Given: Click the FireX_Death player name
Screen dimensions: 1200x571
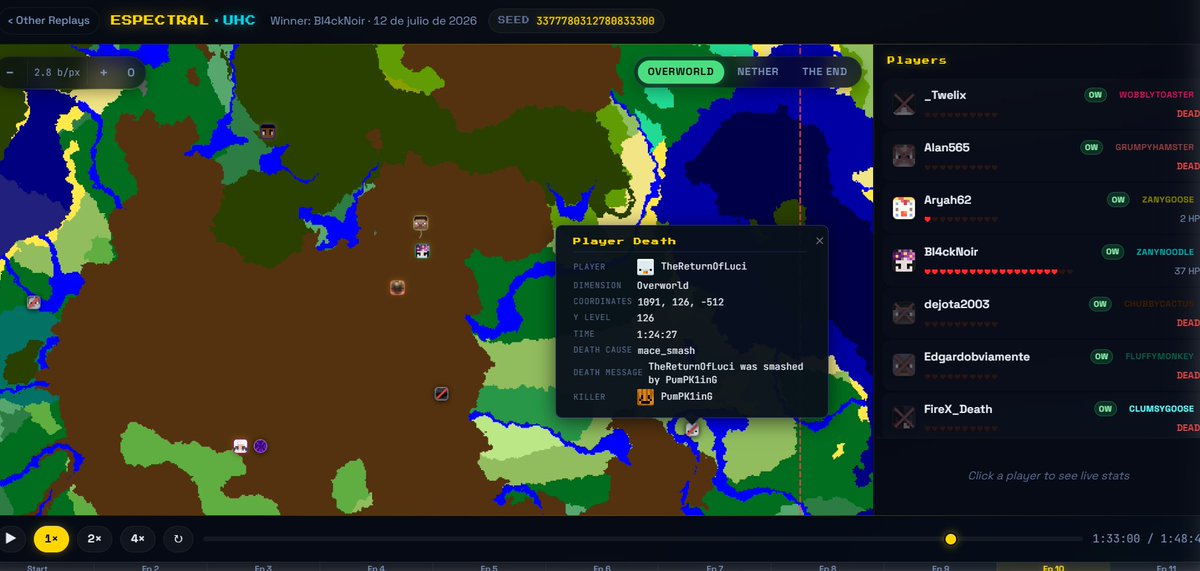Looking at the screenshot, I should point(958,409).
